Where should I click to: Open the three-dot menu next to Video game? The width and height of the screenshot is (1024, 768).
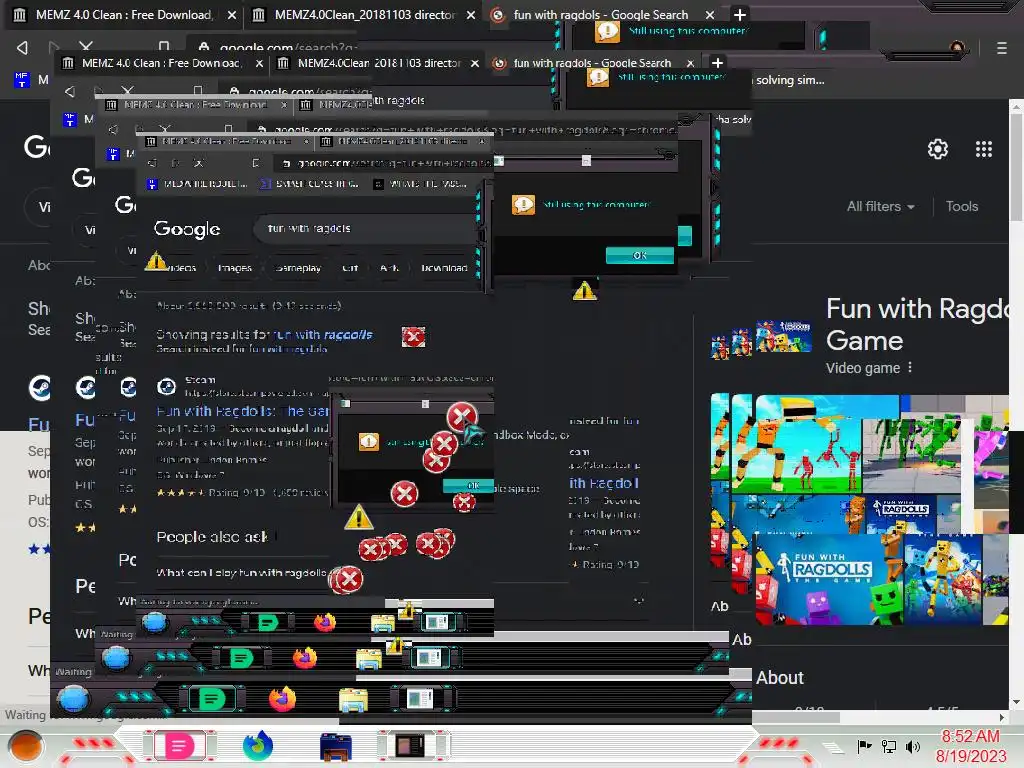pos(910,368)
